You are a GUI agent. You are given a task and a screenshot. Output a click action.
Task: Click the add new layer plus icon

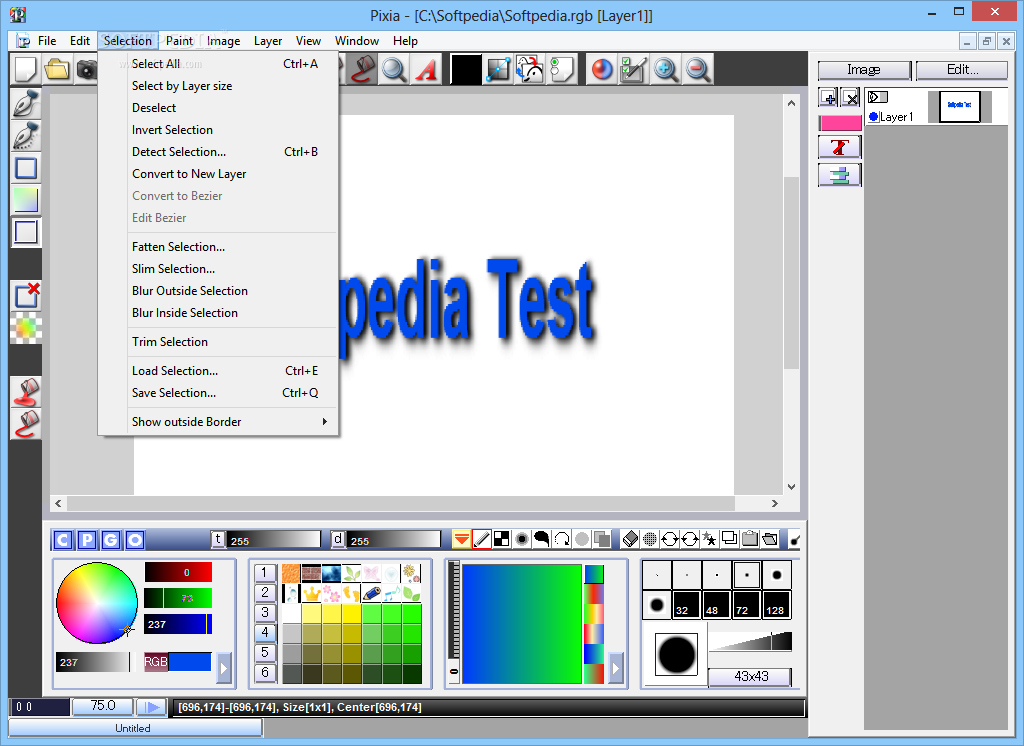(x=828, y=98)
